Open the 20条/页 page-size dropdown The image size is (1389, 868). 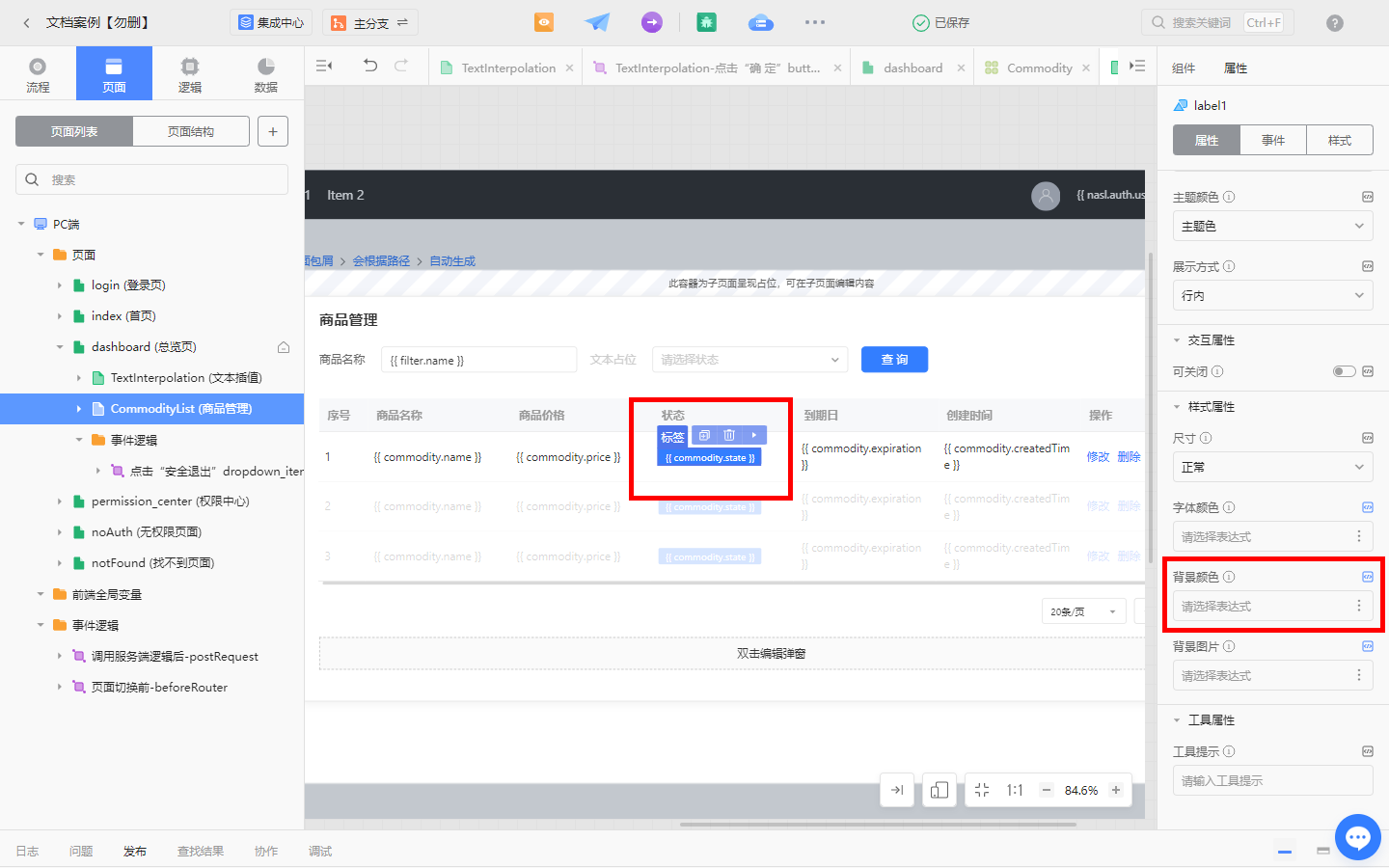pyautogui.click(x=1083, y=610)
